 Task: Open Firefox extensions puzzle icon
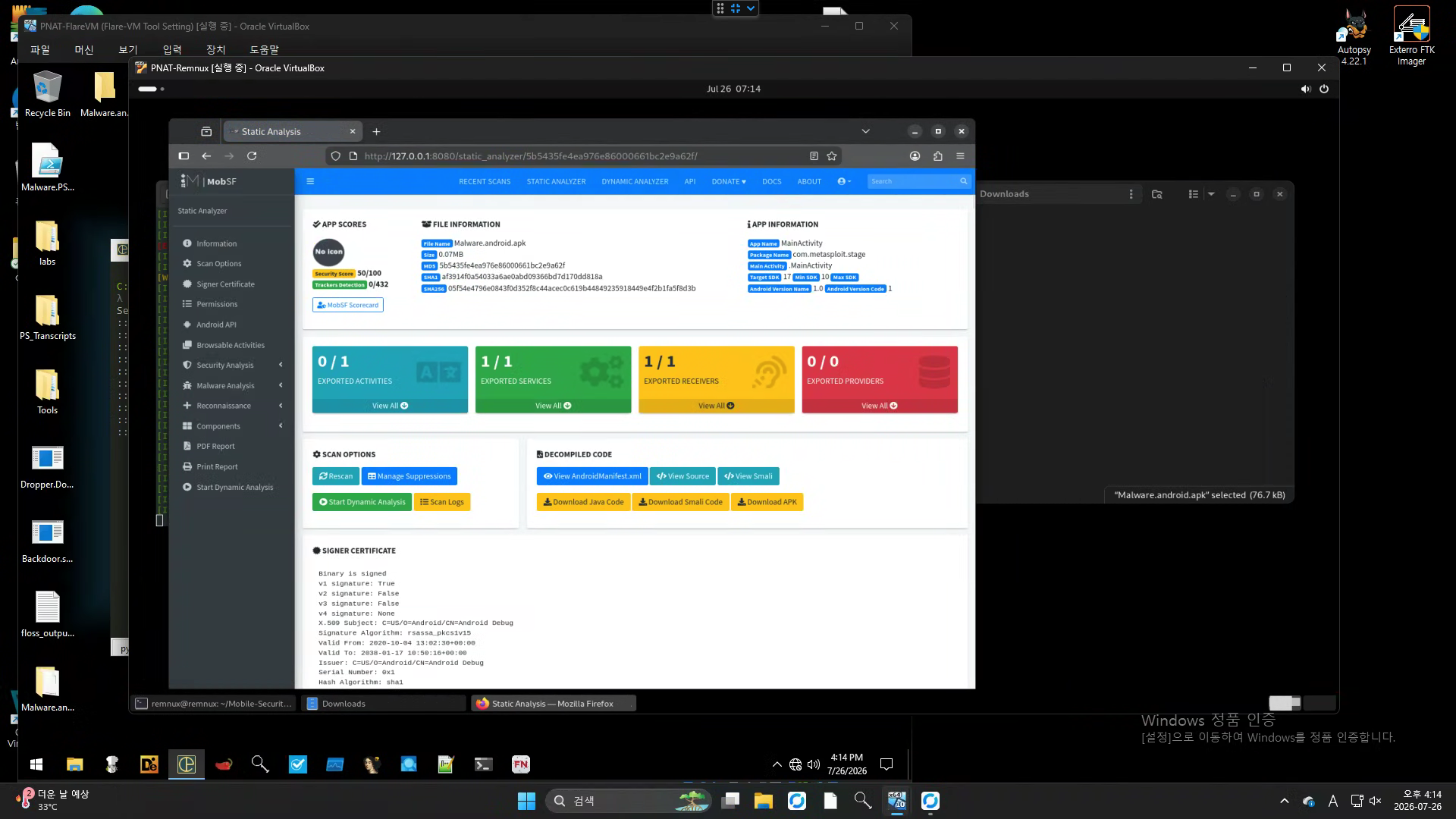pyautogui.click(x=938, y=156)
